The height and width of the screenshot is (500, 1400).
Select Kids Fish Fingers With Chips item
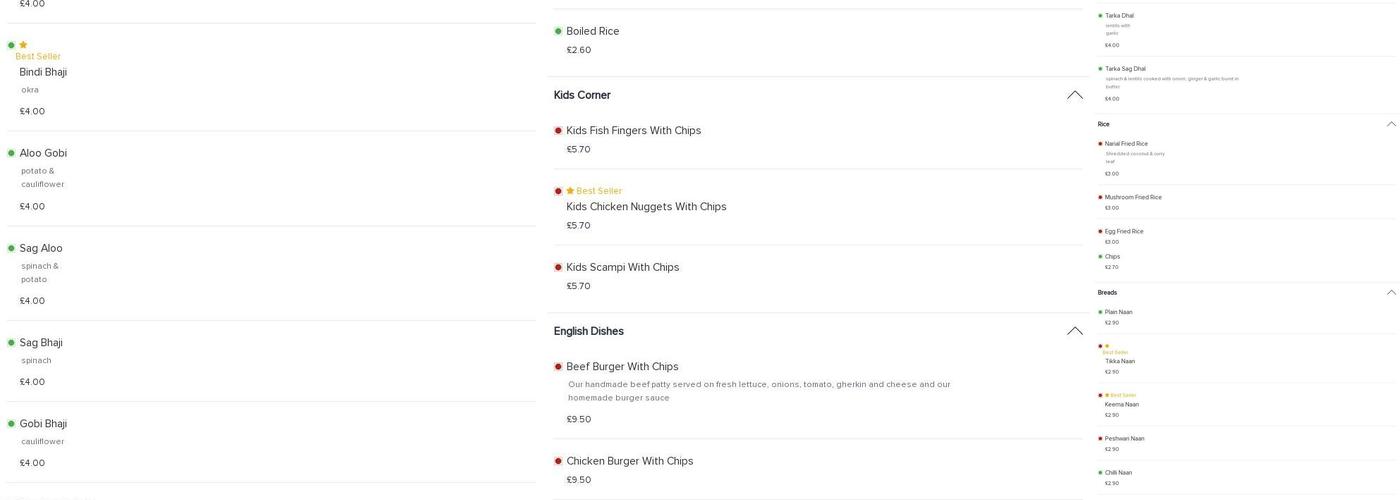coord(633,131)
